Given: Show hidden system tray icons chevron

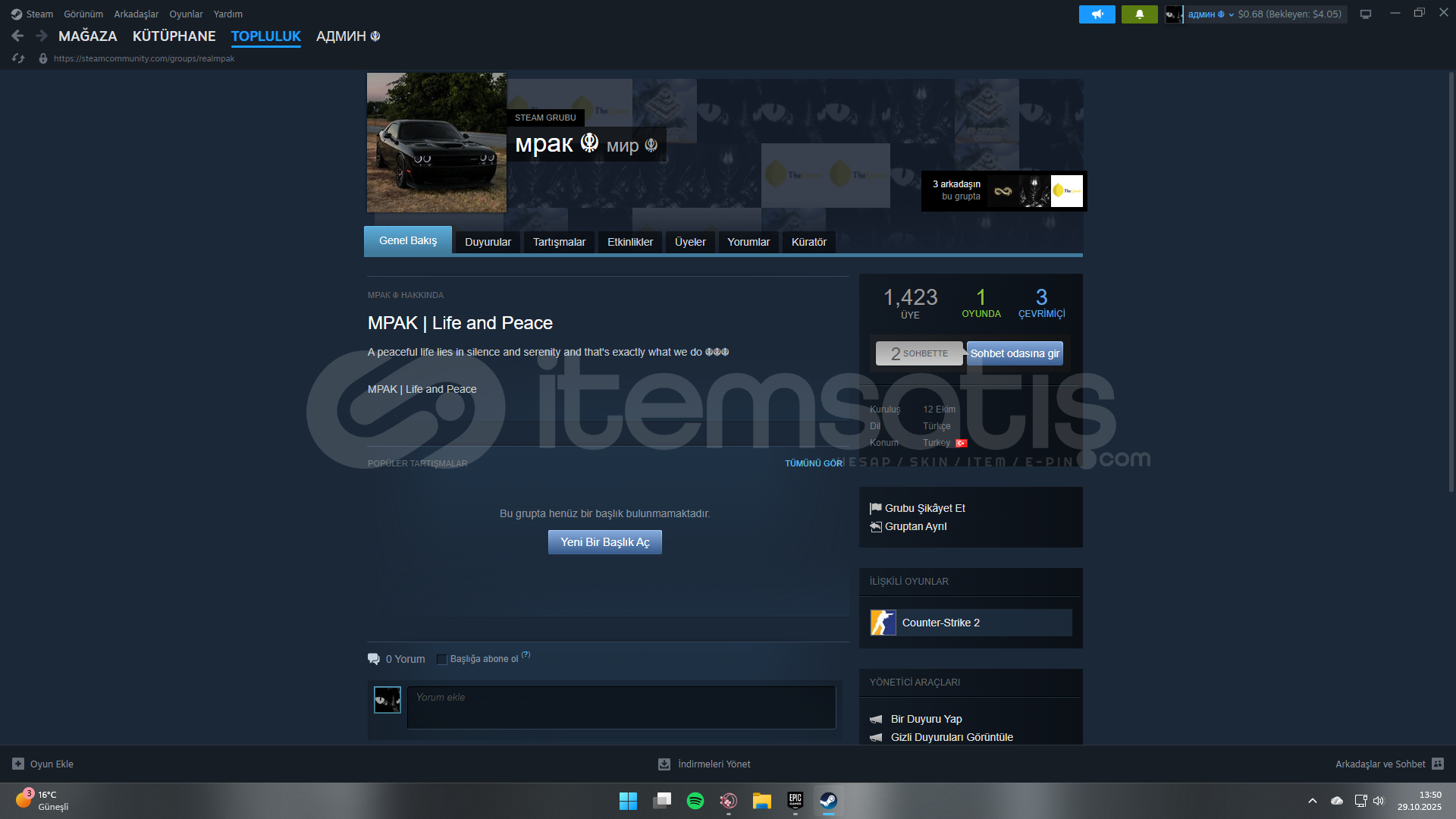Looking at the screenshot, I should 1313,801.
